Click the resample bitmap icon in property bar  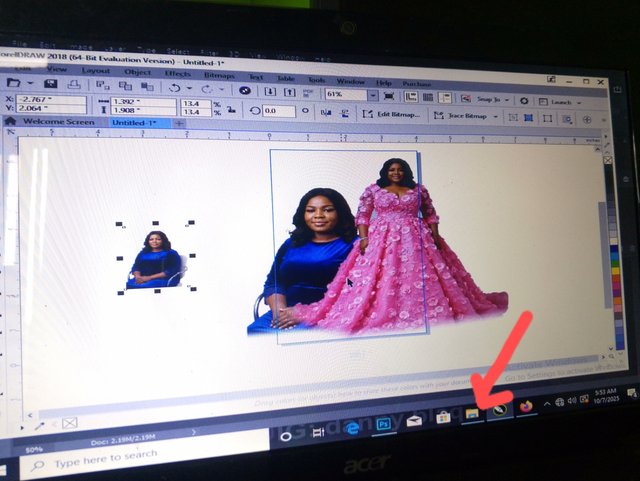528,118
